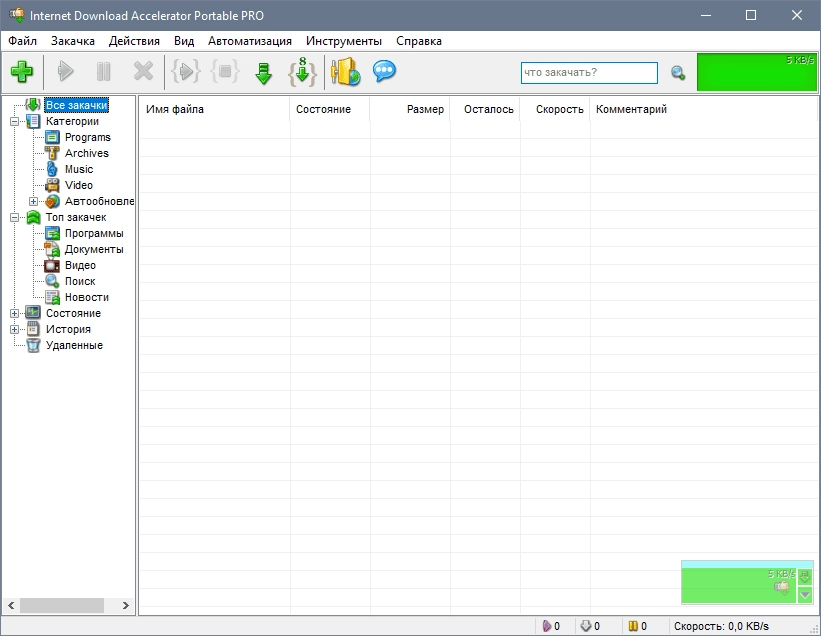Click the green speed graph panel
This screenshot has height=636, width=821.
tap(757, 72)
